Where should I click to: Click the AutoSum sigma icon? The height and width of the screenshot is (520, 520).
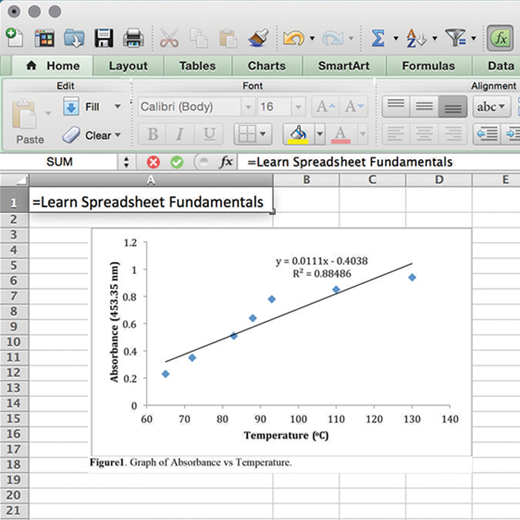coord(378,38)
